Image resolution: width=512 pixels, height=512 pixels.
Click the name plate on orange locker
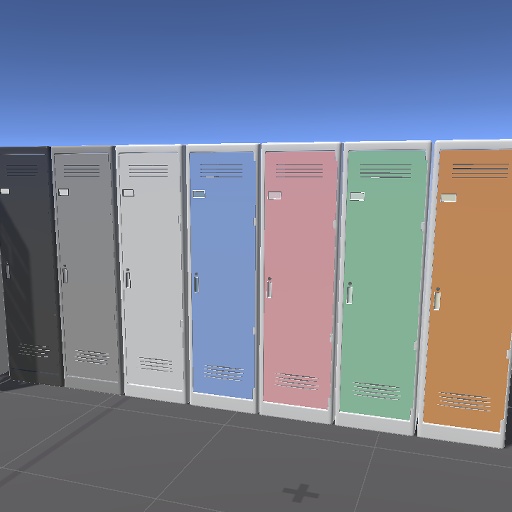449,198
